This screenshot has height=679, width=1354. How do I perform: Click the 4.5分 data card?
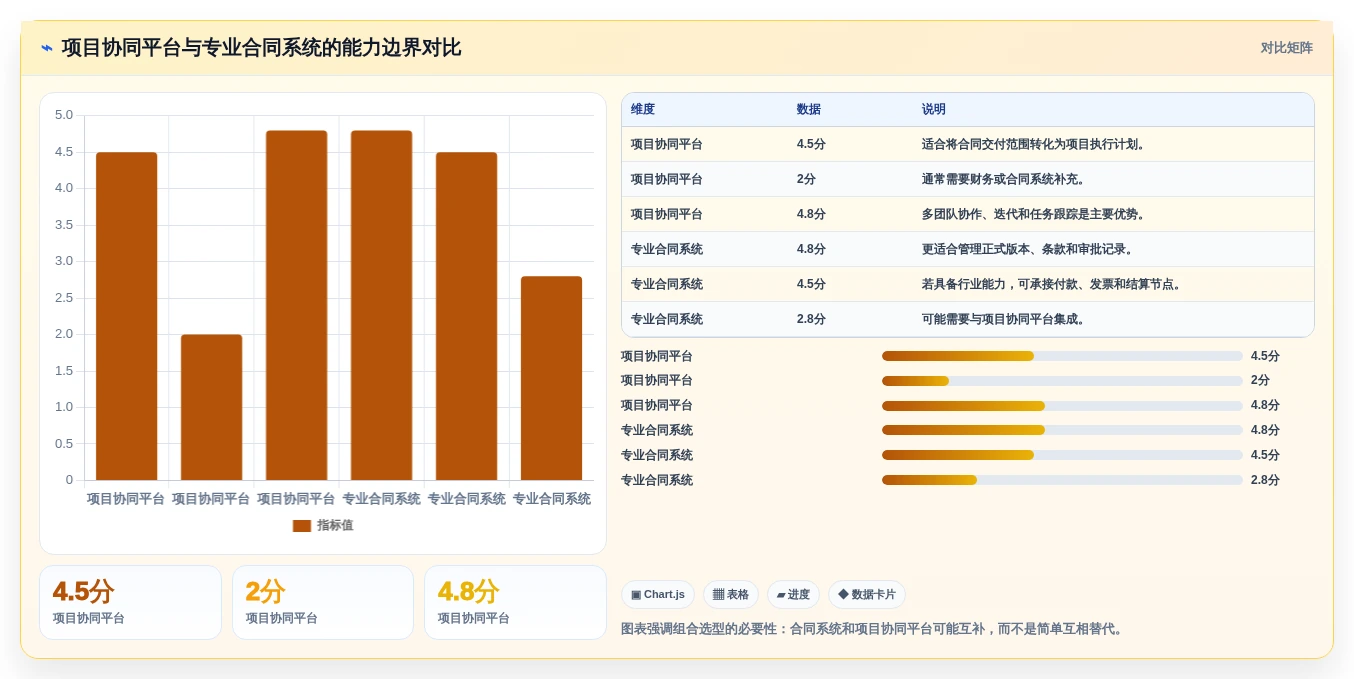130,602
